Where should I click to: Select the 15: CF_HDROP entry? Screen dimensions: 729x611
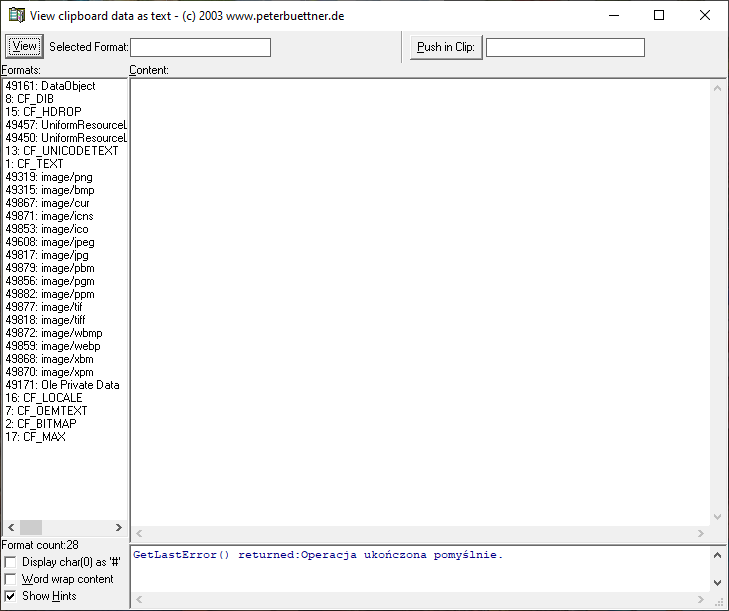(x=43, y=112)
